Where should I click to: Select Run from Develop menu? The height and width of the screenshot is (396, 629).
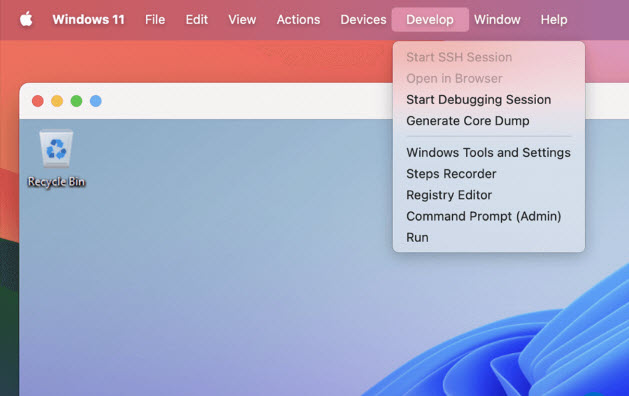[x=489, y=238]
